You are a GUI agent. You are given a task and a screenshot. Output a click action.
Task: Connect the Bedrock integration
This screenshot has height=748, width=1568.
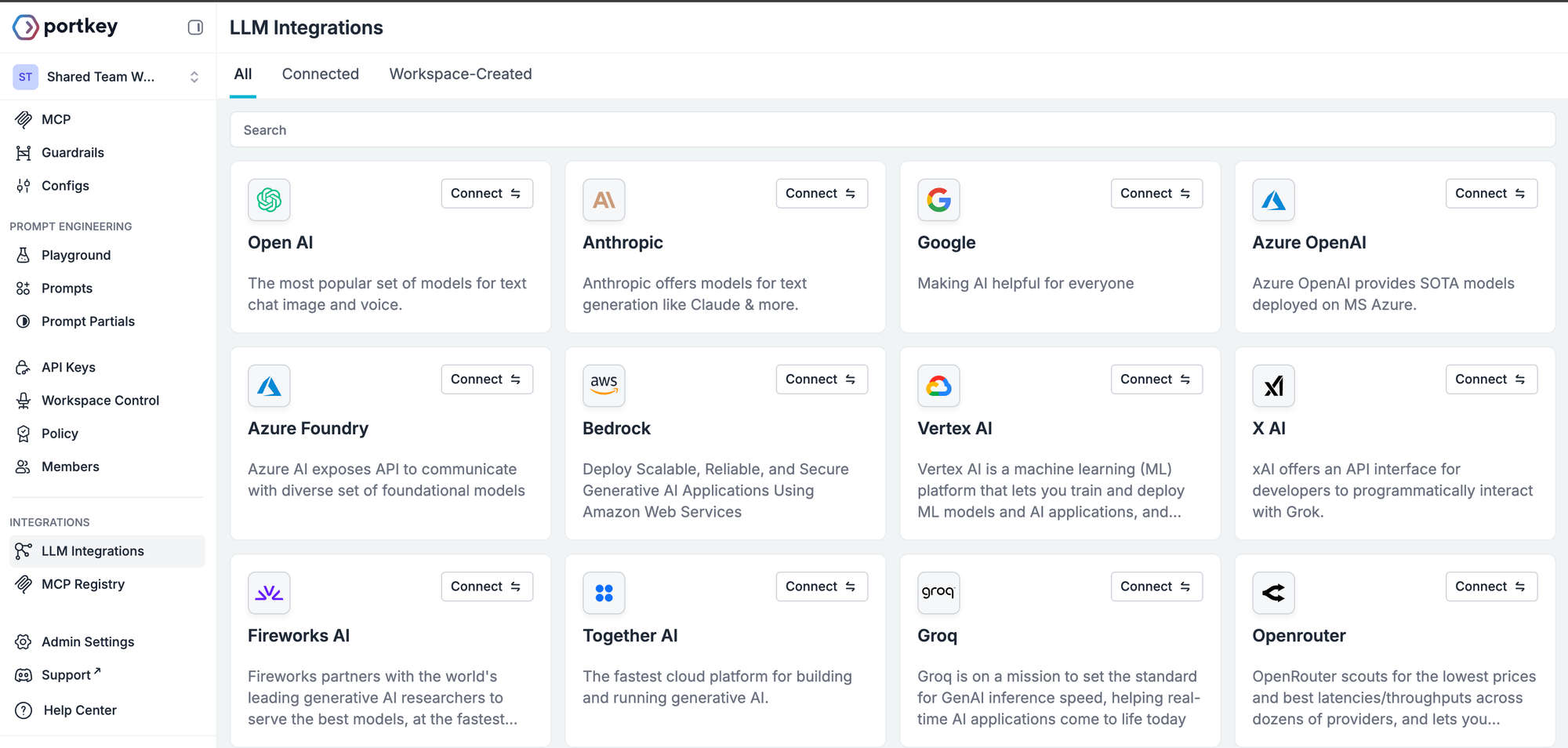(x=821, y=379)
